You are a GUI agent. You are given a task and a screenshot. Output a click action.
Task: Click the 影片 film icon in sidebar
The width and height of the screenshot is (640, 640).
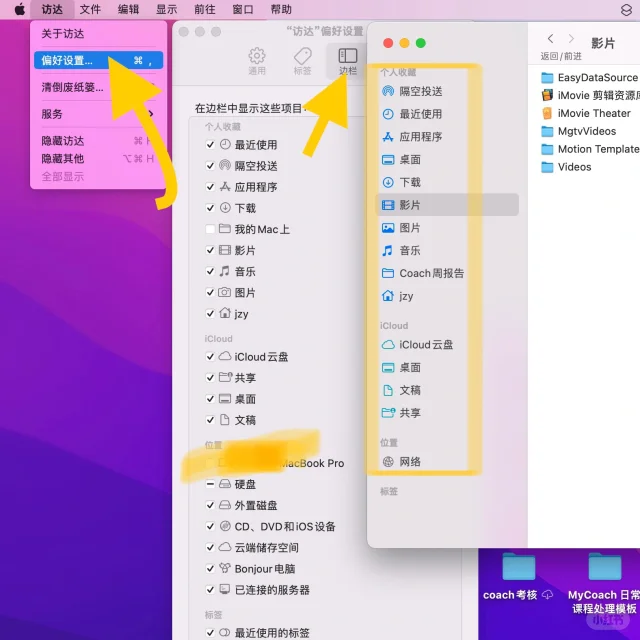388,205
